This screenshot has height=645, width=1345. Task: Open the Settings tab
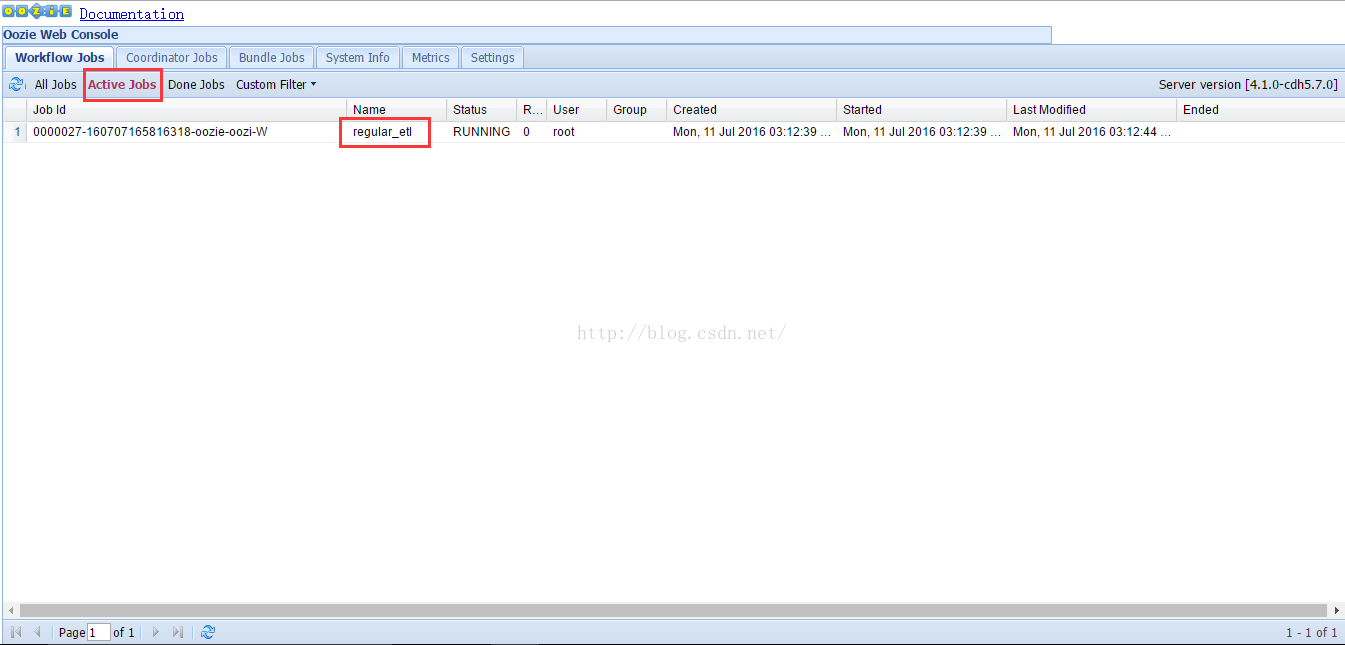pos(493,58)
